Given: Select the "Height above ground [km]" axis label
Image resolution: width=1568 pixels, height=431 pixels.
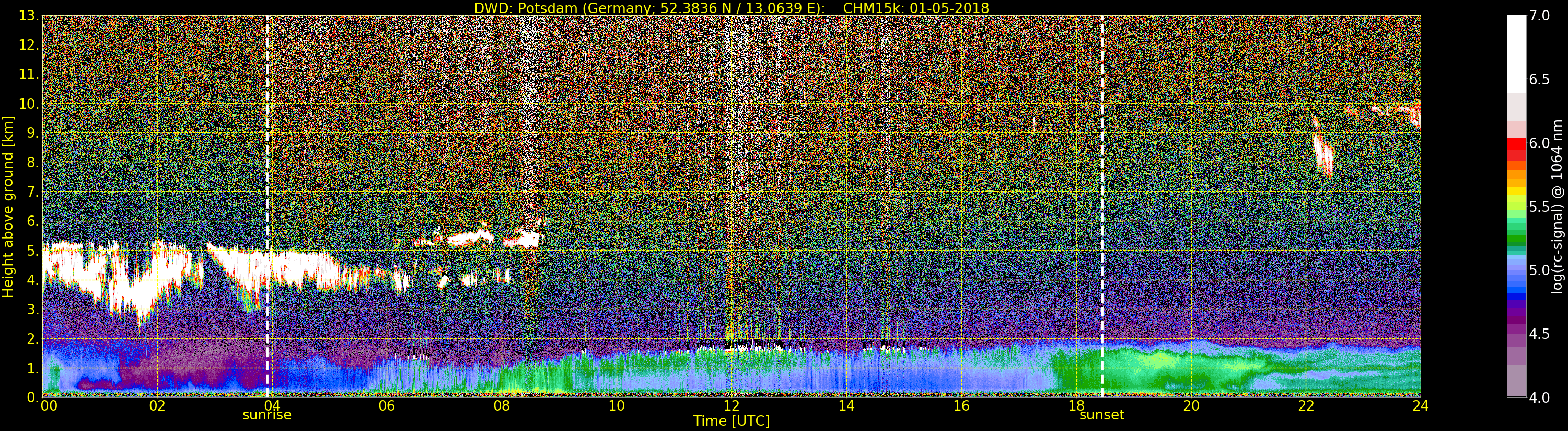Looking at the screenshot, I should 8,207.
